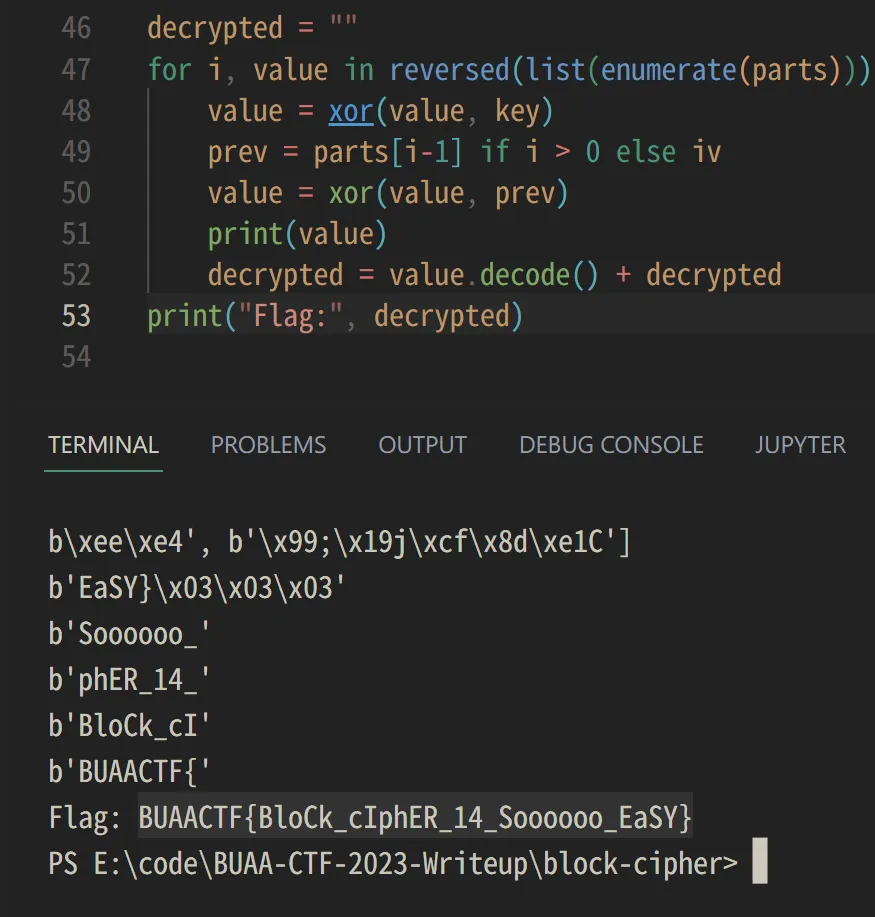
Task: Click the highlighted BUAACTF flag output text
Action: tap(415, 819)
